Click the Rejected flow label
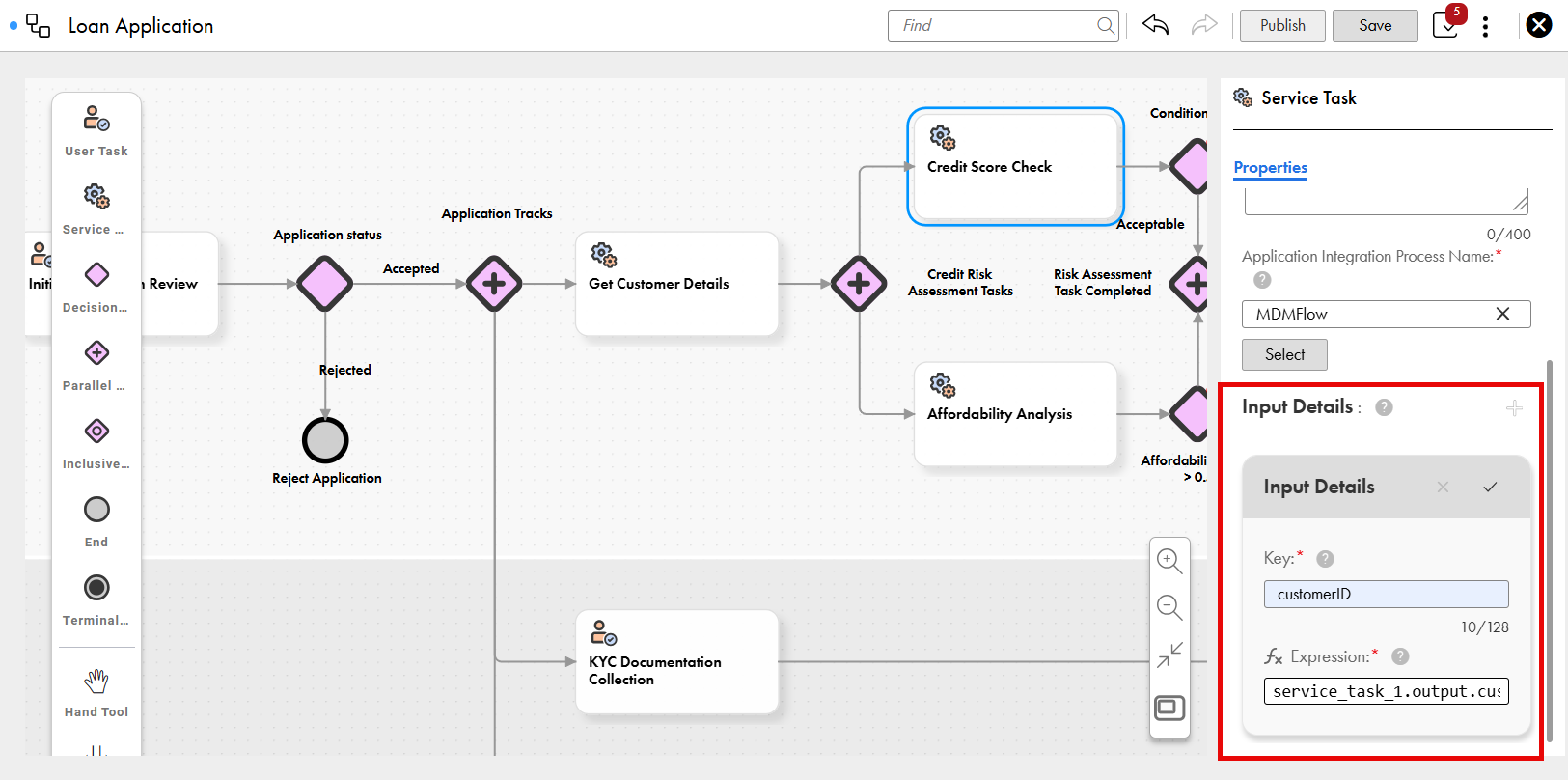The image size is (1568, 780). click(x=344, y=370)
